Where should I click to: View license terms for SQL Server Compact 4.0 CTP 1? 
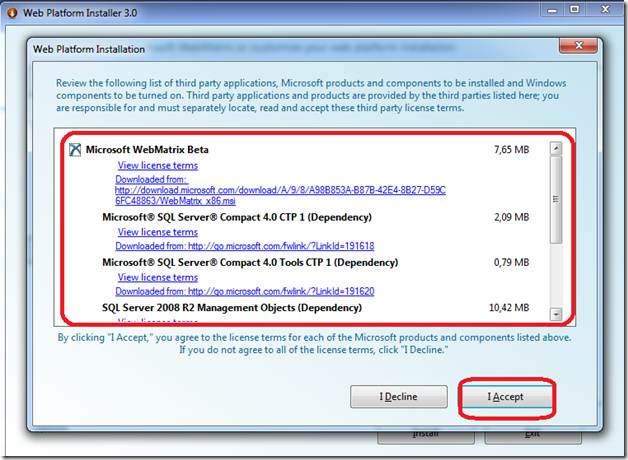[157, 232]
